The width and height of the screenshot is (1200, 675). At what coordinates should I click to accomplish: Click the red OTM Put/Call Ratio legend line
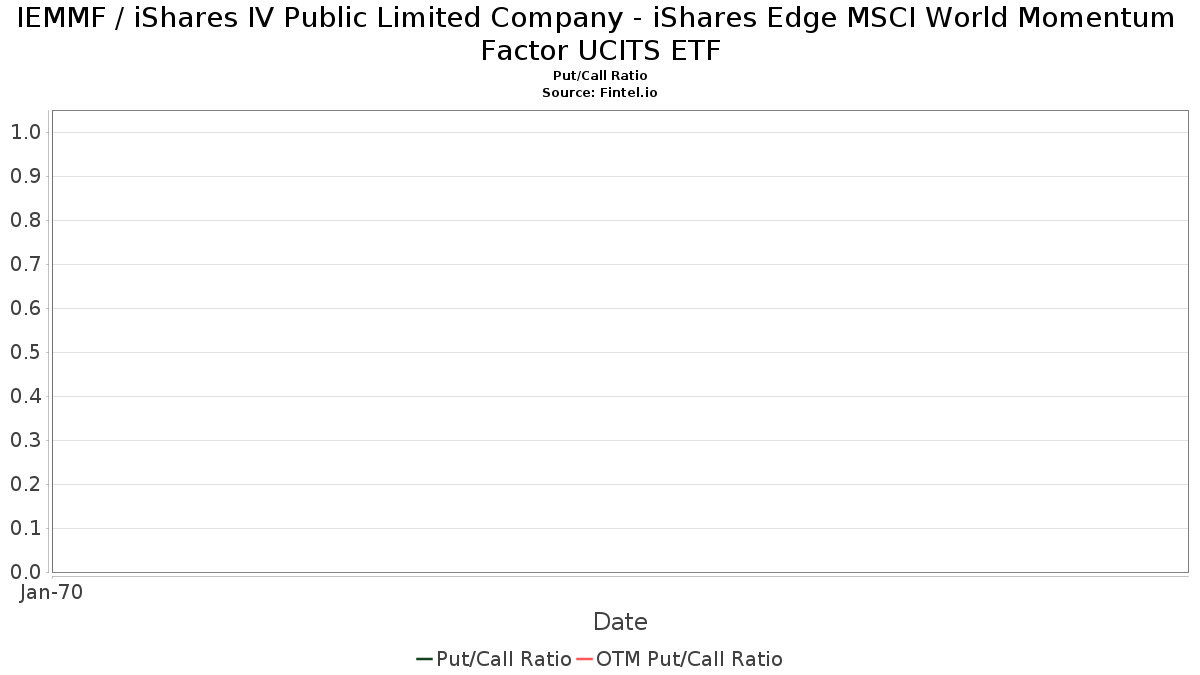[x=584, y=659]
